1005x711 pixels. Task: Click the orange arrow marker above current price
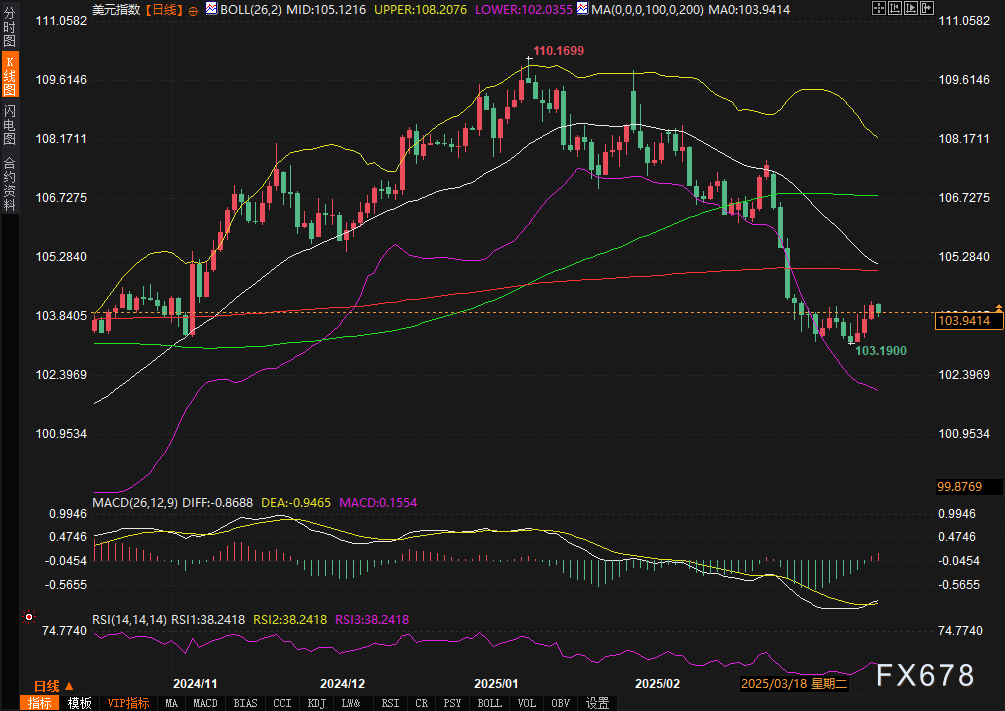pos(998,305)
